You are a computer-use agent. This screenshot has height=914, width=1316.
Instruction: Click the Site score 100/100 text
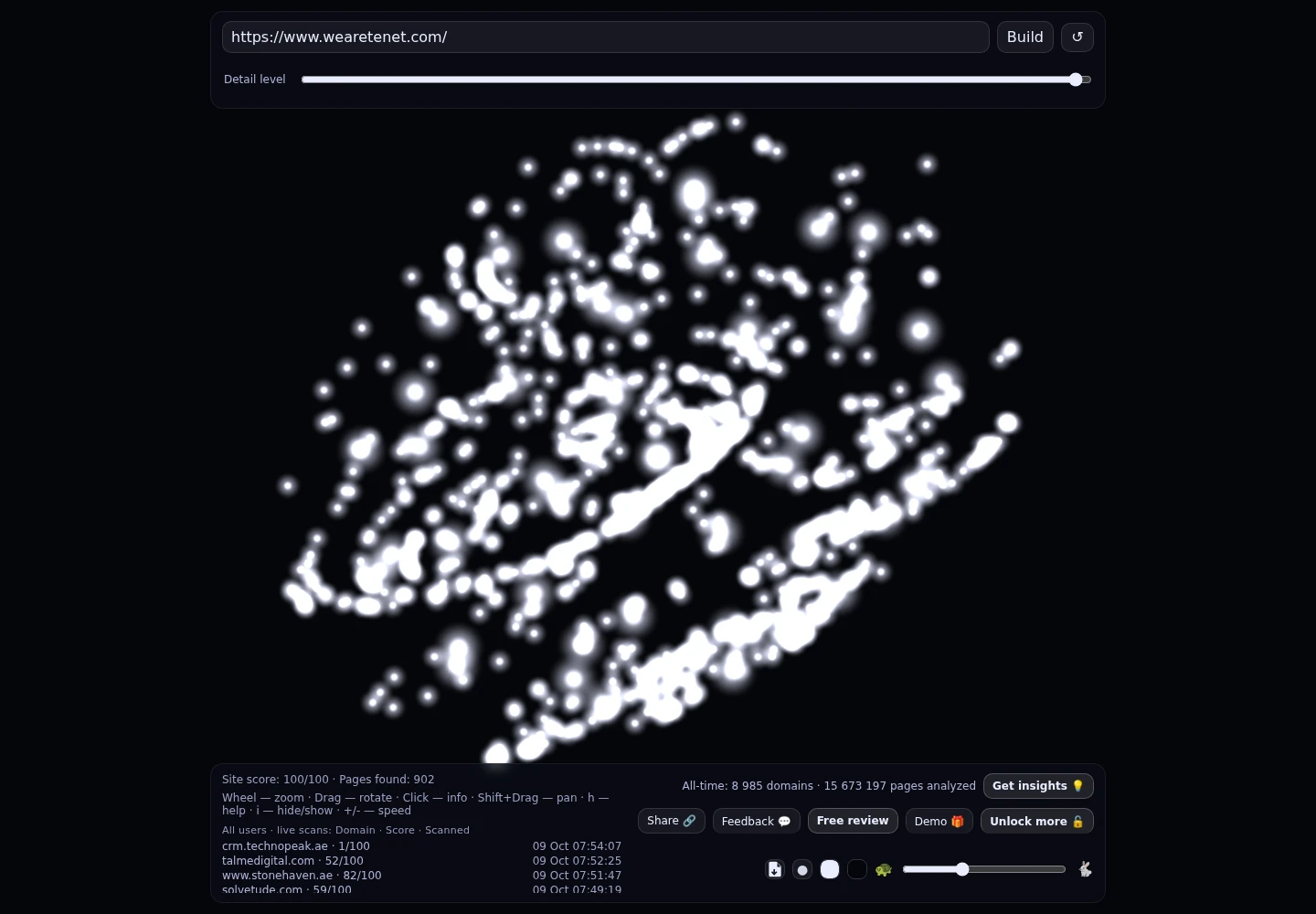pos(275,780)
